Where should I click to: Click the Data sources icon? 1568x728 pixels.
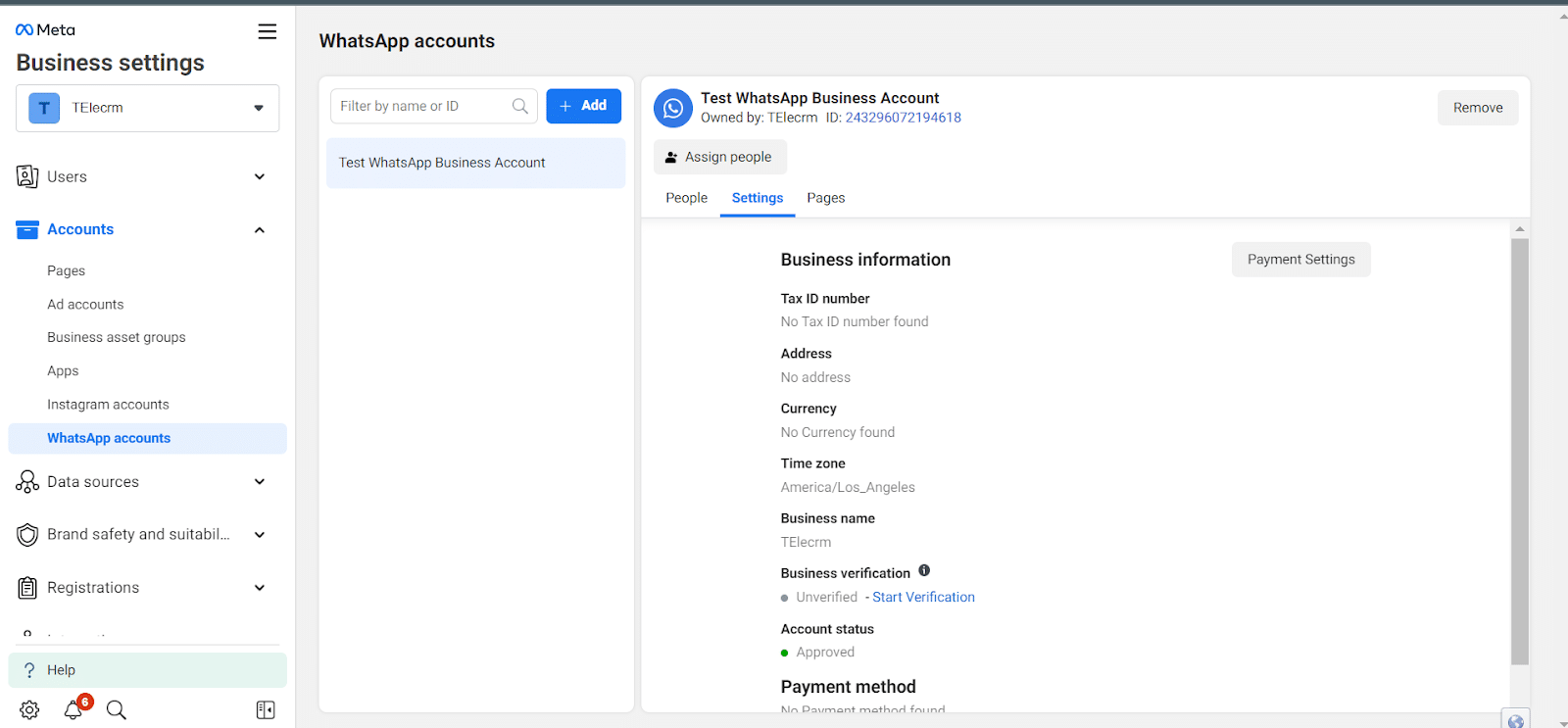pyautogui.click(x=27, y=481)
